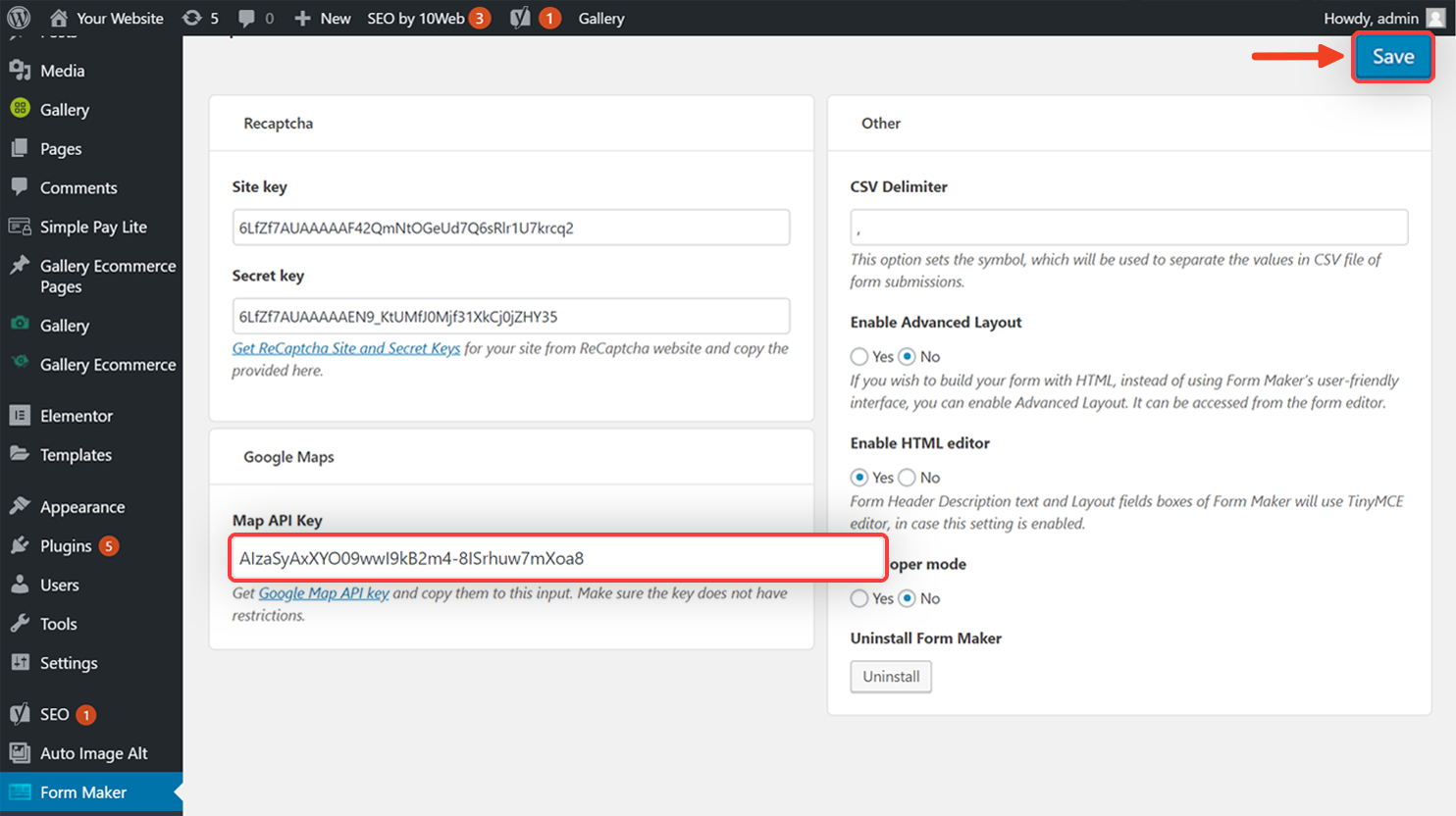Screen dimensions: 1456x816
Task: Click the blue Save button
Action: click(x=1393, y=57)
